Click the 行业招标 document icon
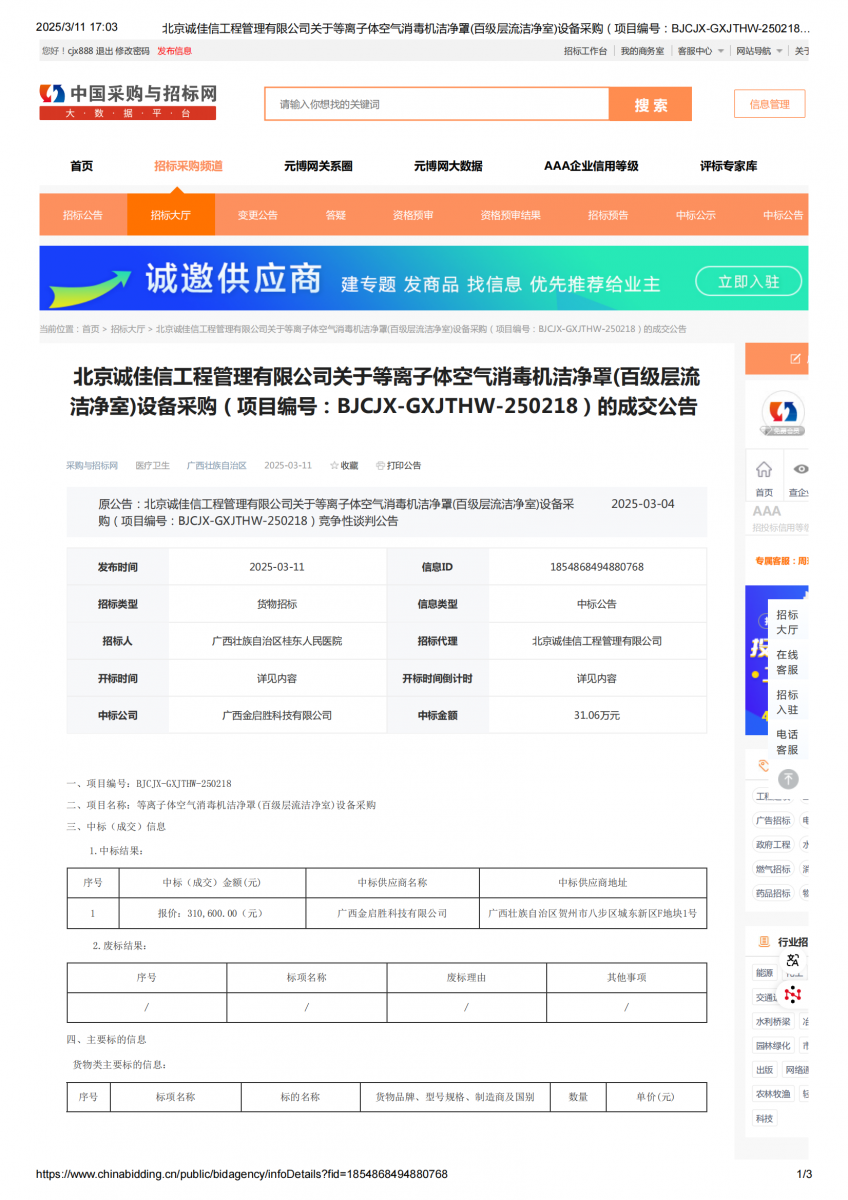Image resolution: width=848 pixels, height=1200 pixels. point(764,942)
